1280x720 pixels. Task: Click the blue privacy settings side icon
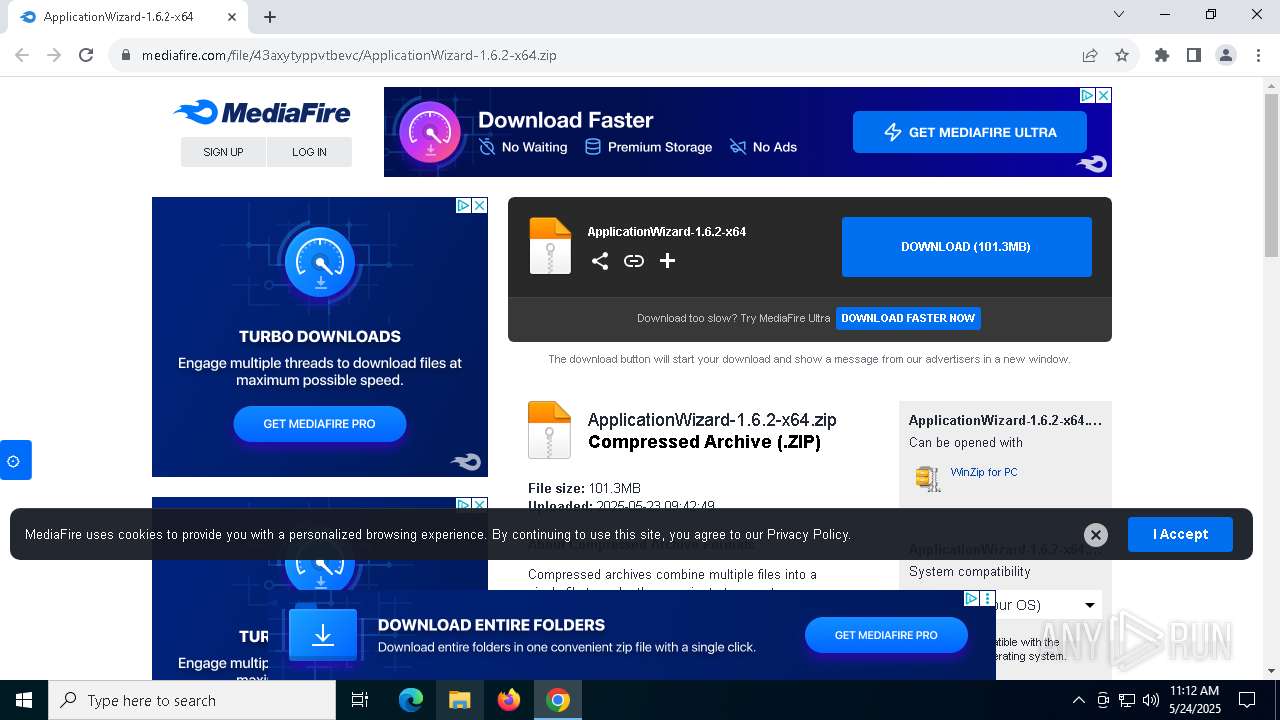click(14, 460)
